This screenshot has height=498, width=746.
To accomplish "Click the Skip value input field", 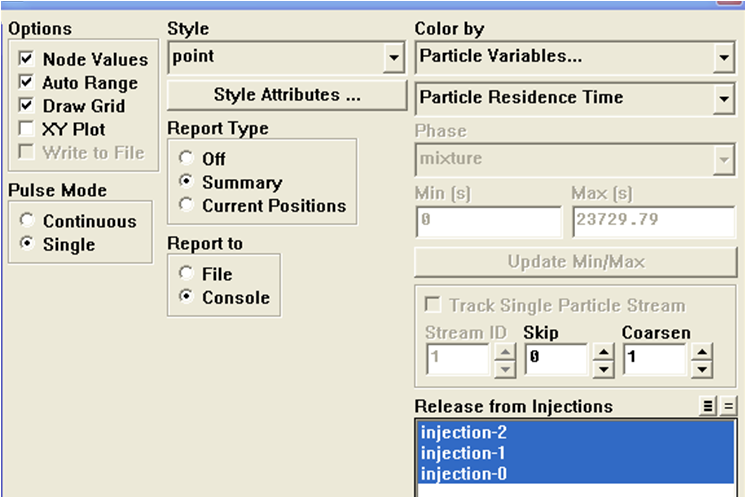I will 554,360.
